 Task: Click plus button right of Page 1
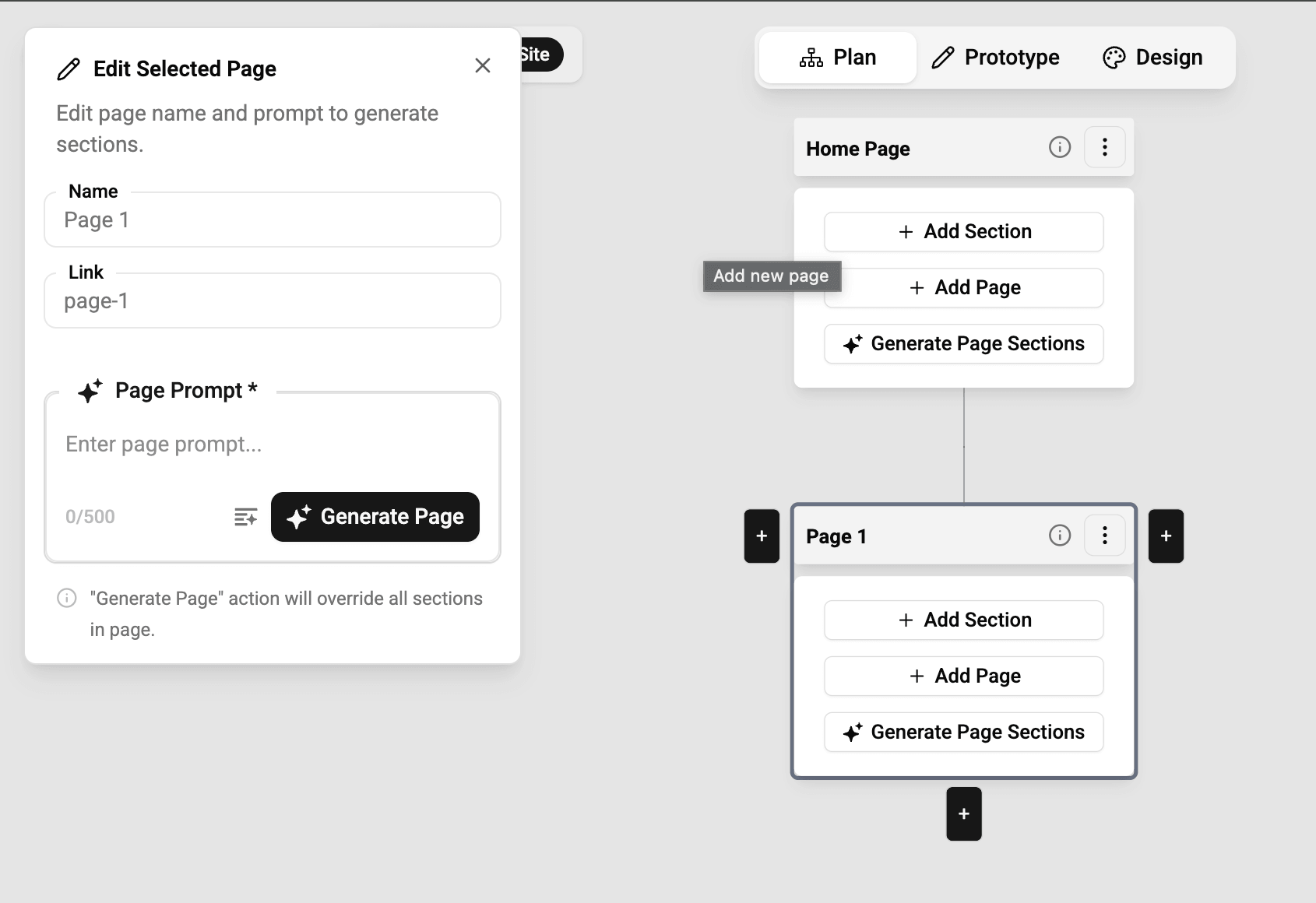(x=1166, y=536)
